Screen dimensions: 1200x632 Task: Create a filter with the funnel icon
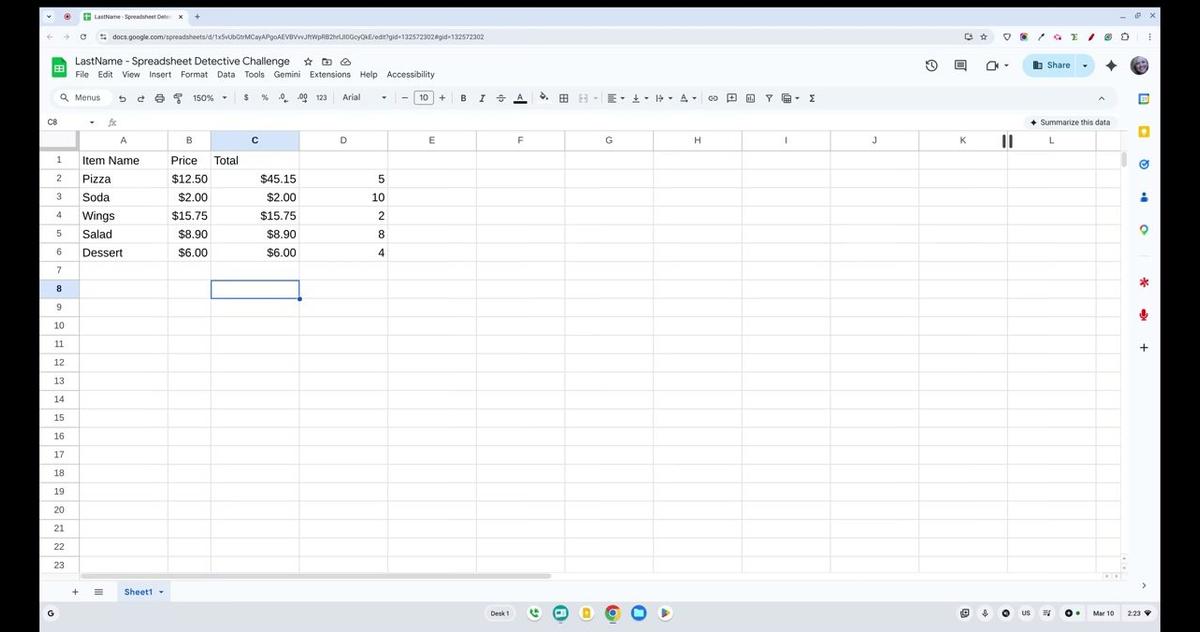point(770,97)
